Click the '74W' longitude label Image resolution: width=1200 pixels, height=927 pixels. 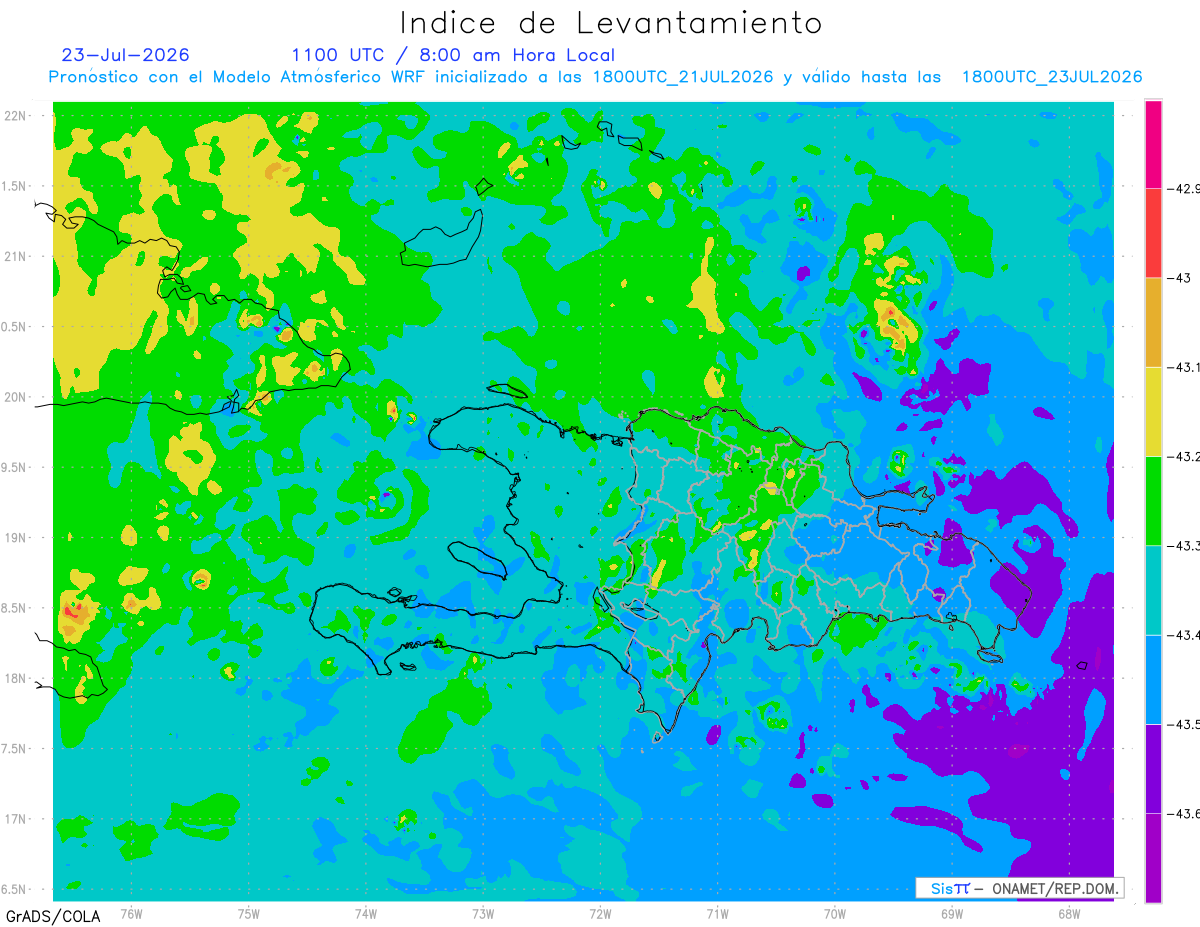(366, 913)
